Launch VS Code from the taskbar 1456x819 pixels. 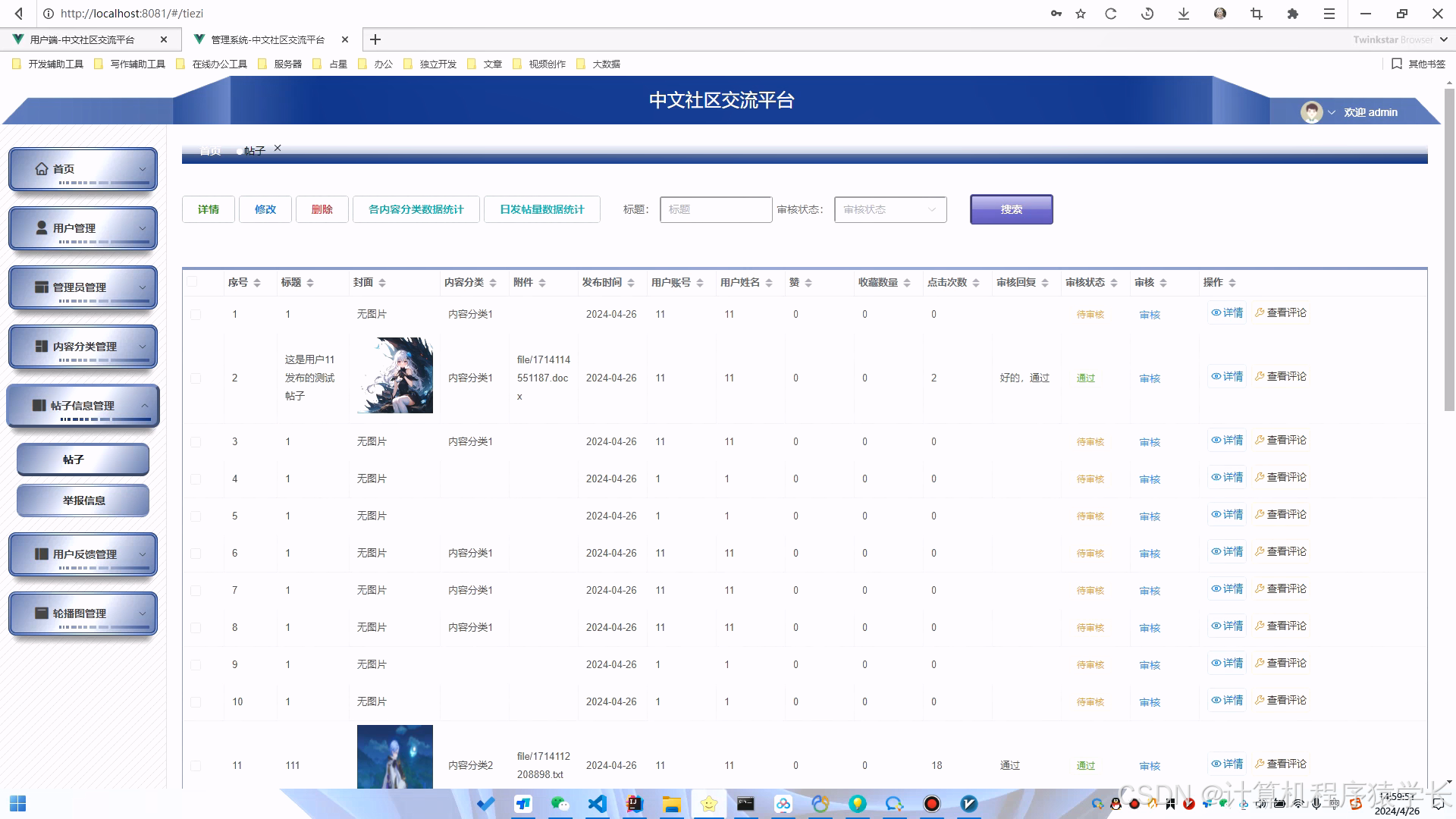click(597, 804)
